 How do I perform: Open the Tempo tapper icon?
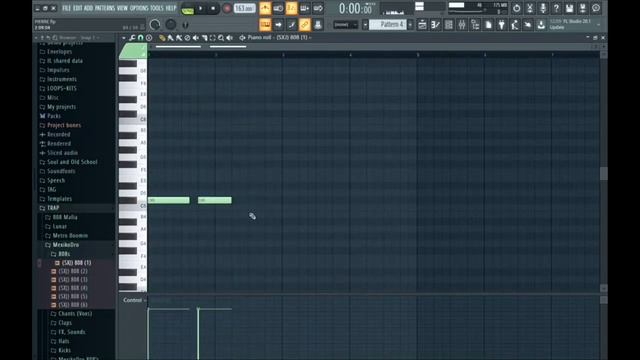click(515, 24)
